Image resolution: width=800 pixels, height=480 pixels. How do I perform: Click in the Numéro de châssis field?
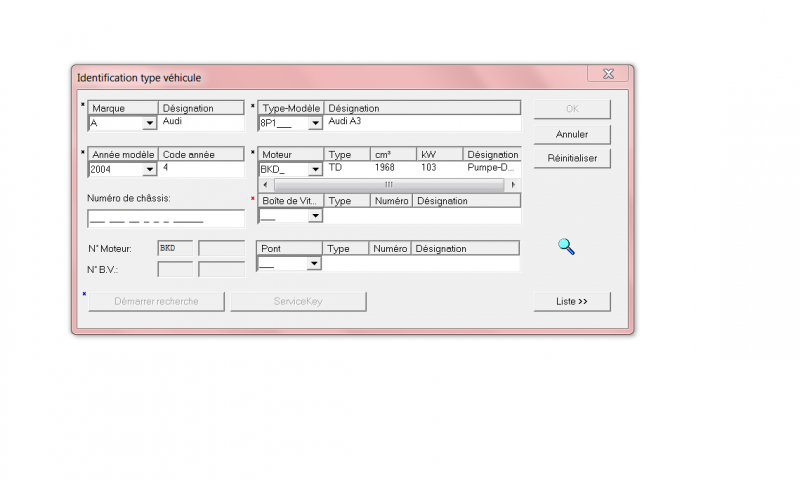click(x=165, y=219)
